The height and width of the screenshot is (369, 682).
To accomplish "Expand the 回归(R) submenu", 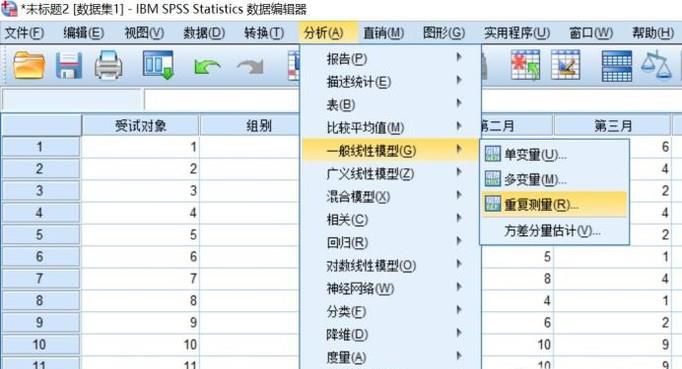I will (391, 242).
